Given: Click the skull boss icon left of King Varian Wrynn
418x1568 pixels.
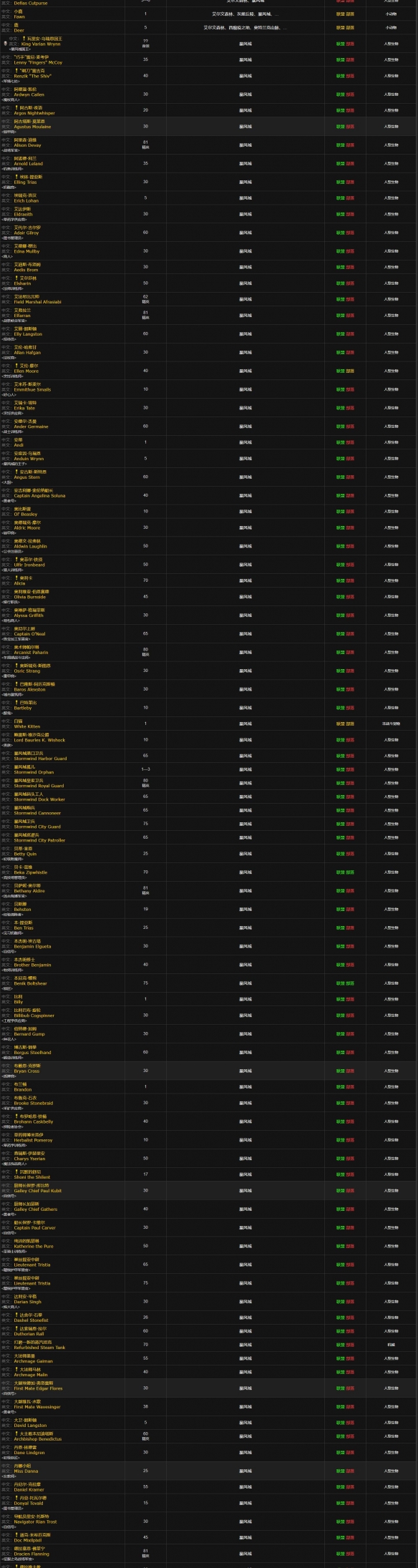Looking at the screenshot, I should (6, 44).
